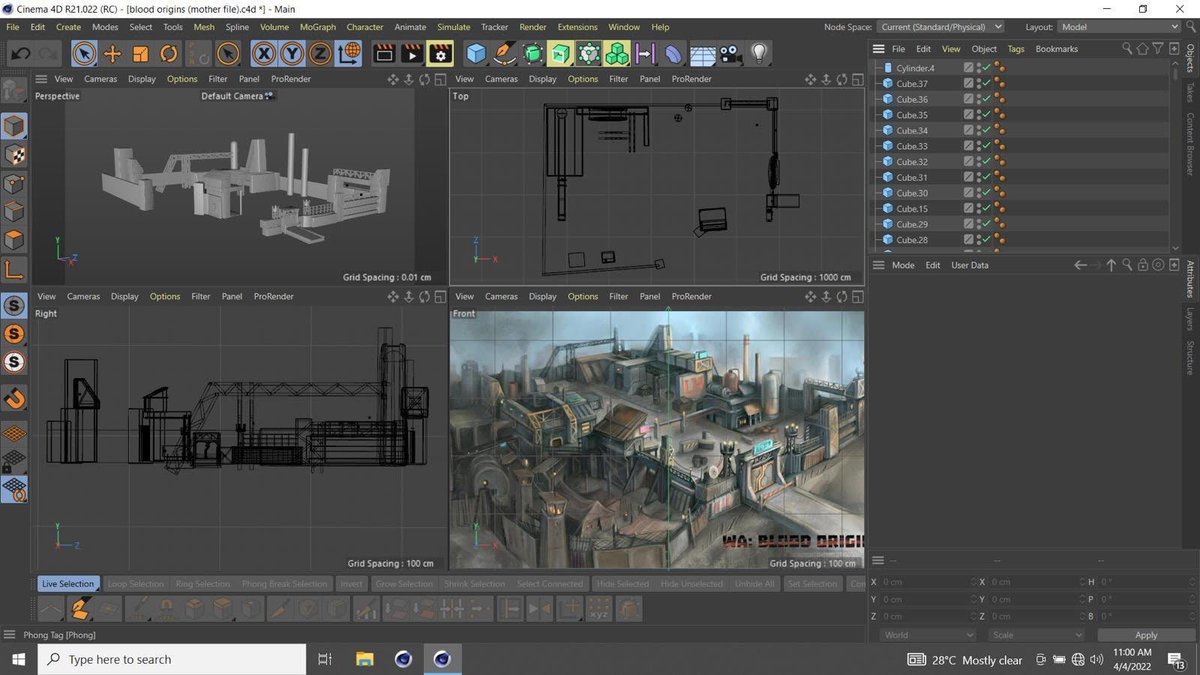The height and width of the screenshot is (675, 1200).
Task: Click the Apply button in Coordinates
Action: 1146,635
